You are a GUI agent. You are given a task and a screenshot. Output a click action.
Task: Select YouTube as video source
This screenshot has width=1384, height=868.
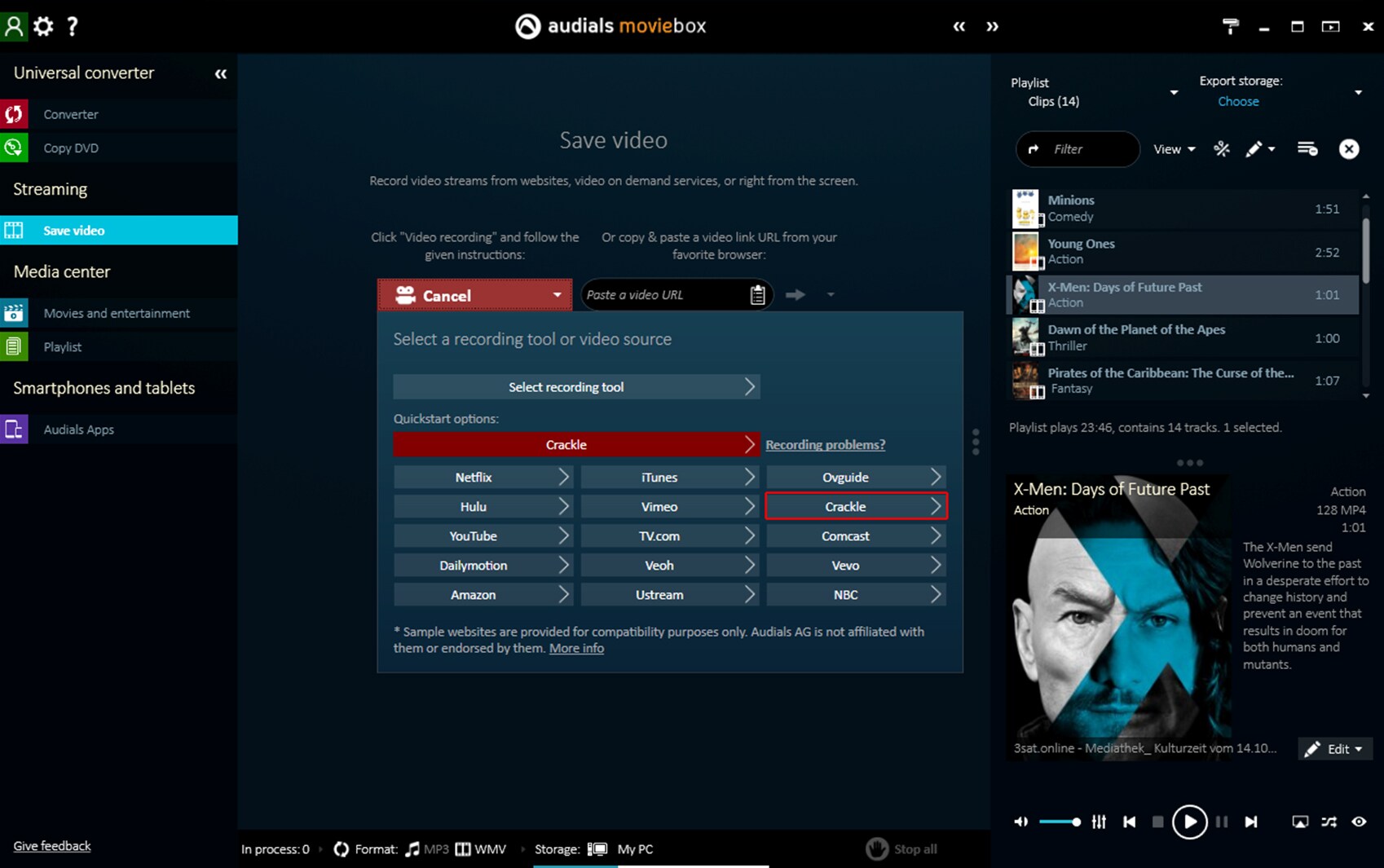[x=483, y=536]
